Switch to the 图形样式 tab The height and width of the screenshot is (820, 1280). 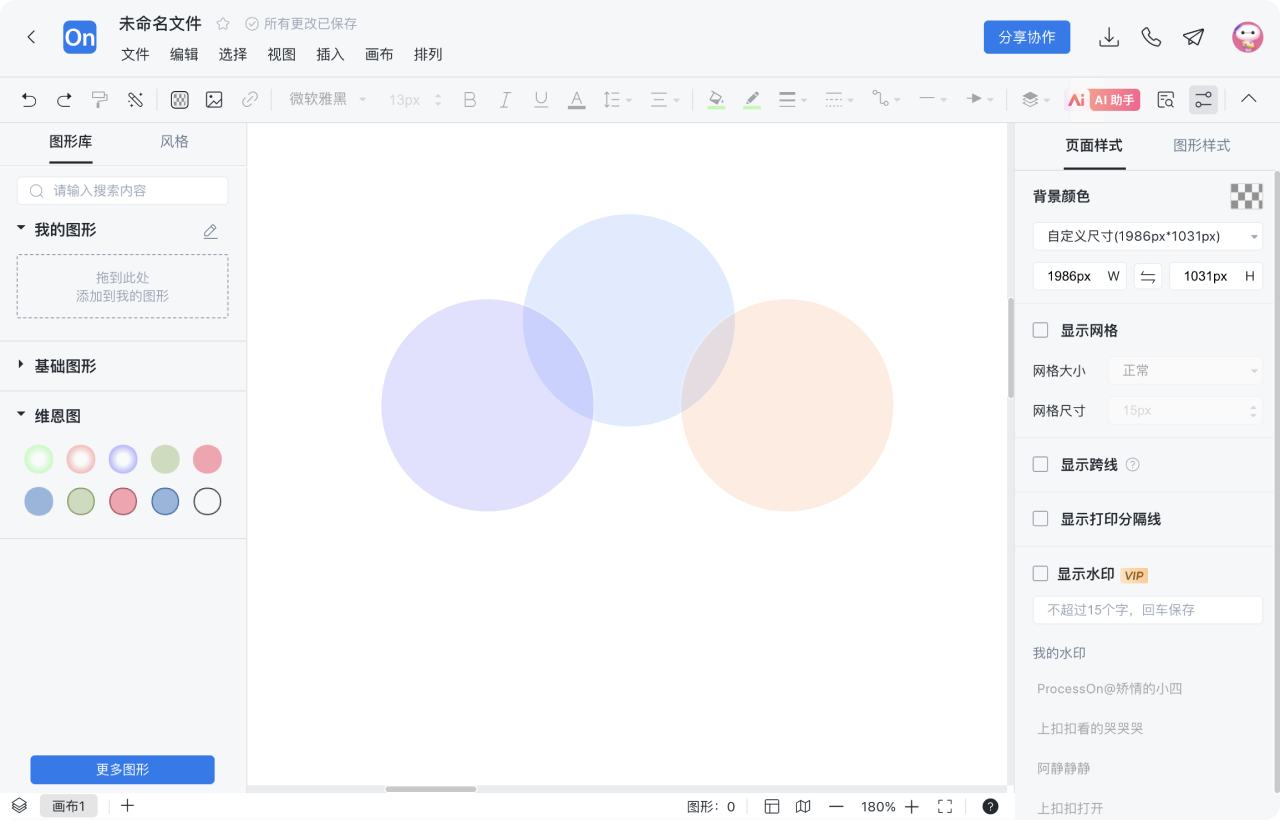pos(1201,145)
